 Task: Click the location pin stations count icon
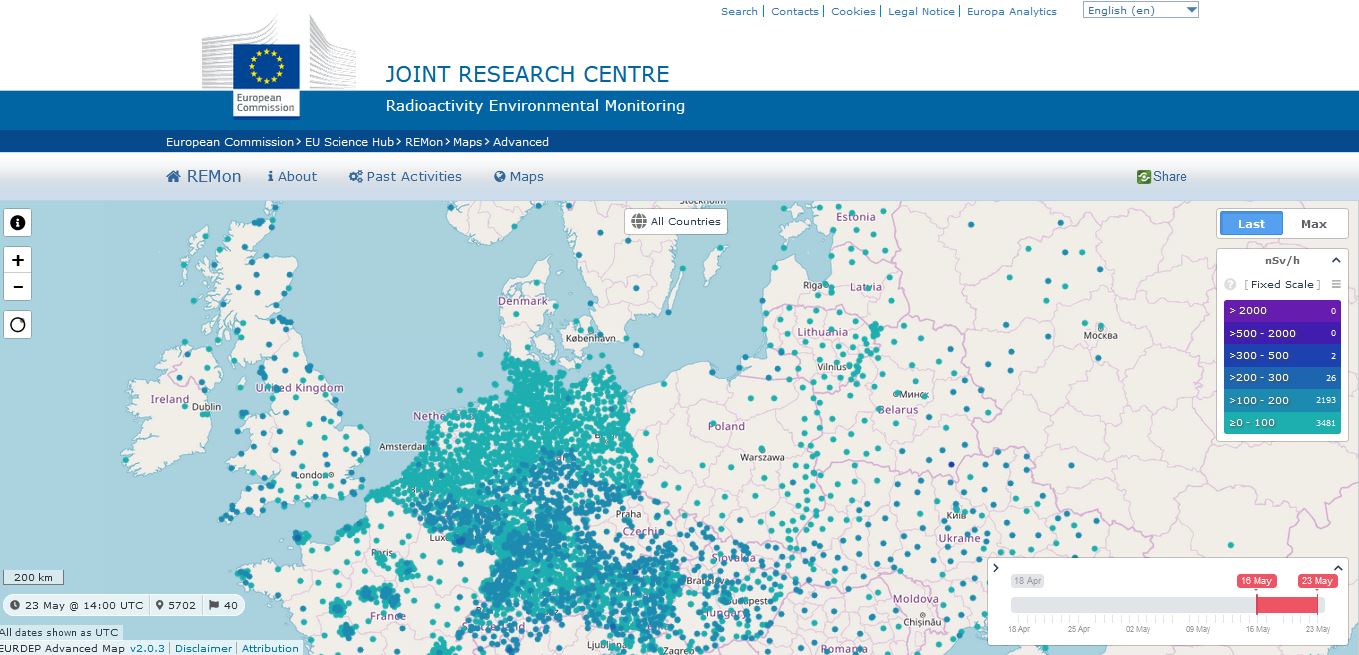(x=160, y=605)
